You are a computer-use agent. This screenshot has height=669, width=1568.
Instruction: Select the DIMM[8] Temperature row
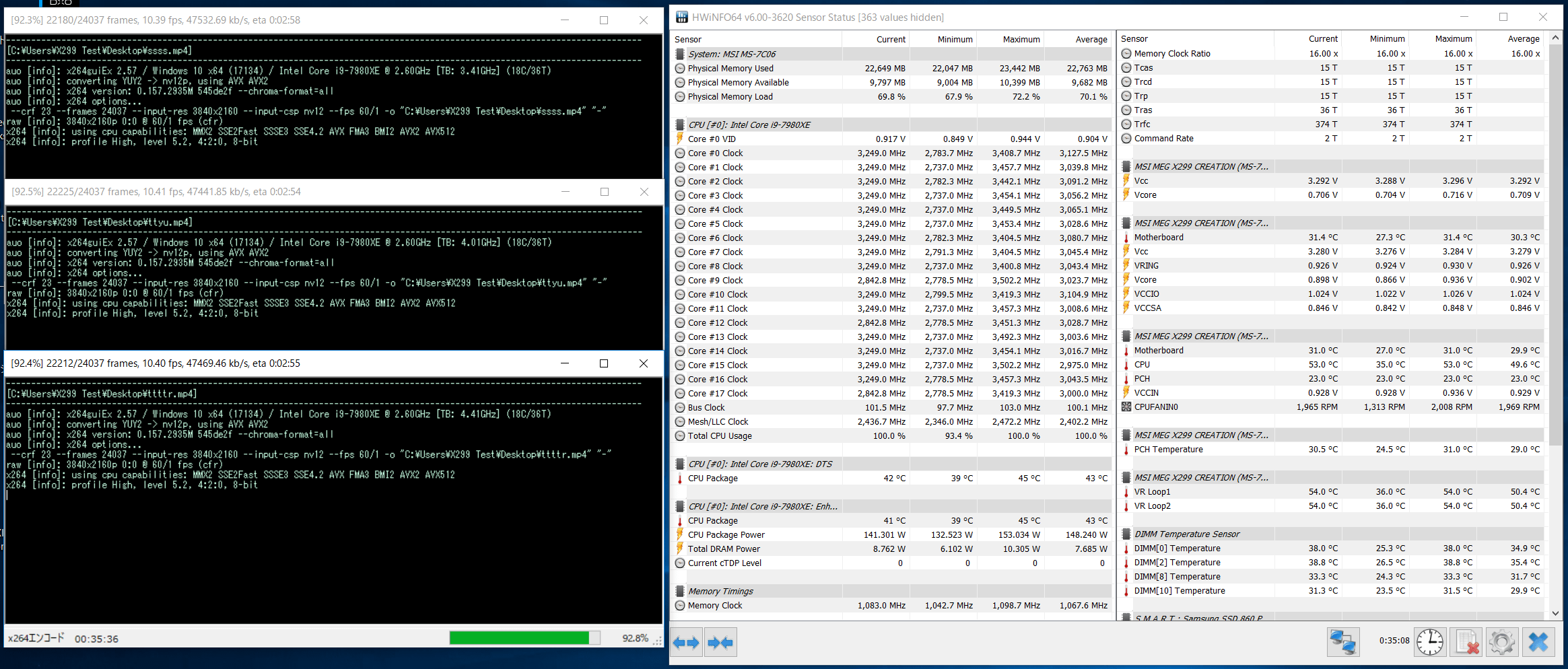click(x=1331, y=576)
